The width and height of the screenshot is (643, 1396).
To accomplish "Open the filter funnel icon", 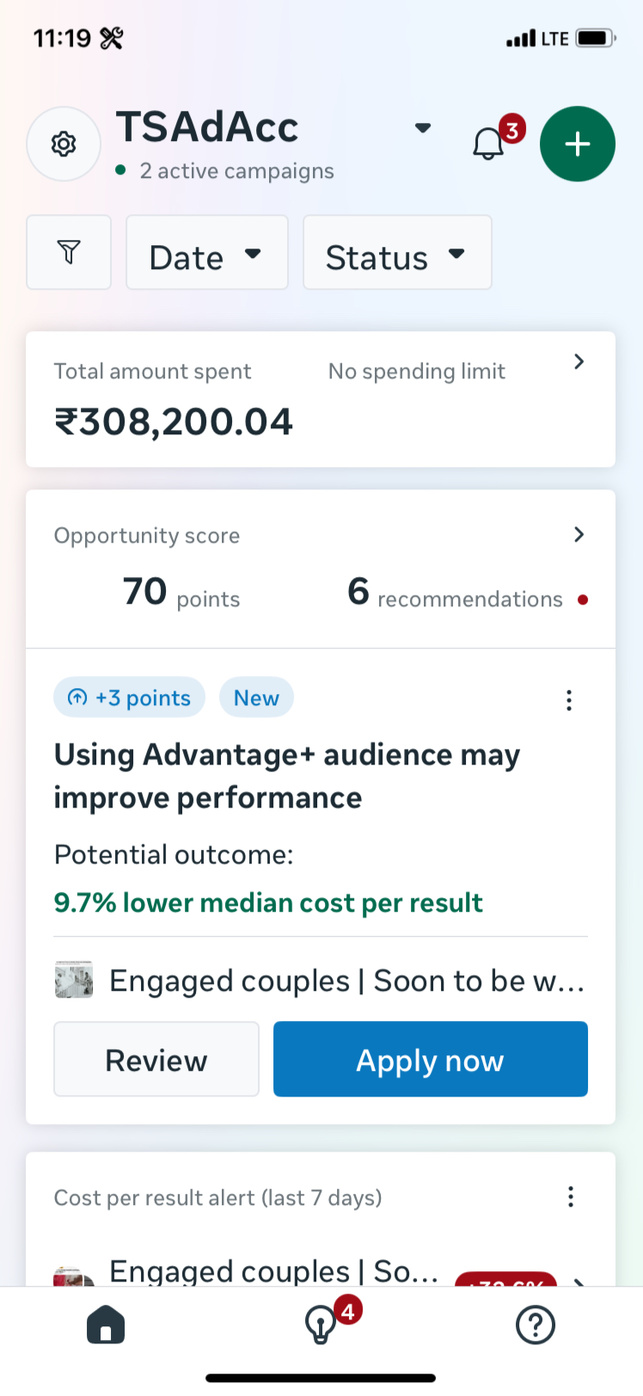I will coord(68,253).
